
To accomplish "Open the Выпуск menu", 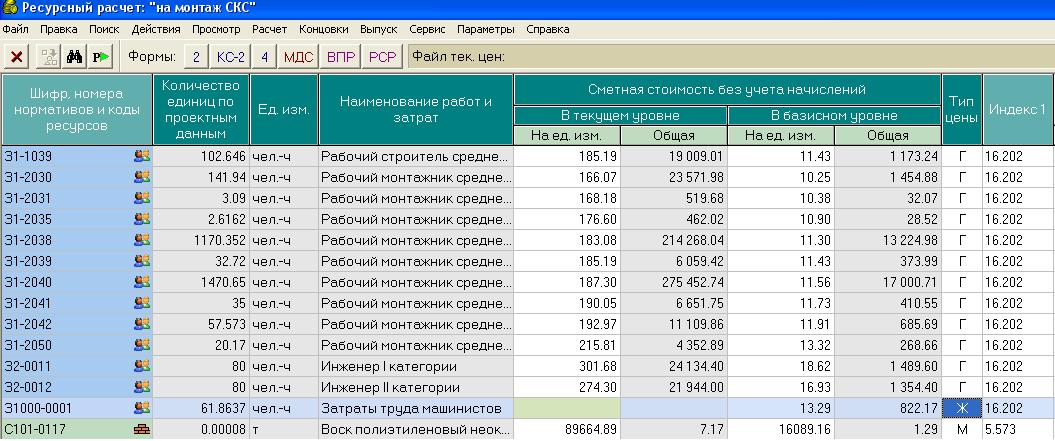I will [379, 30].
